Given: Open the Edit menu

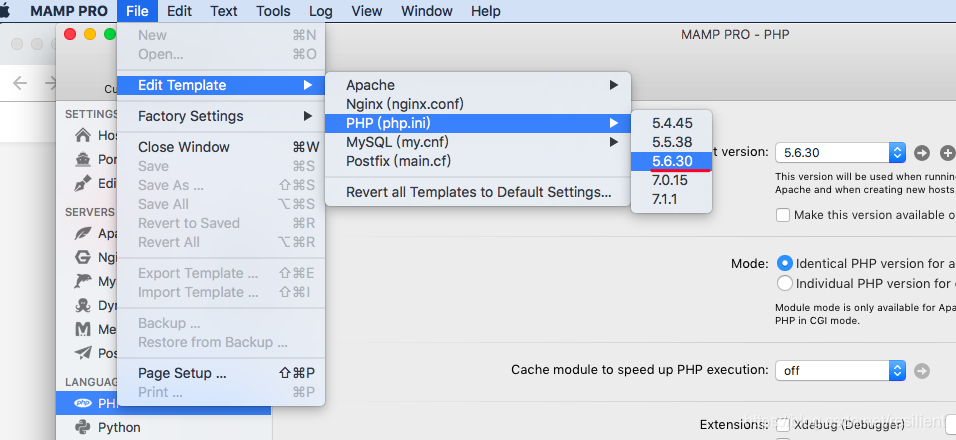Looking at the screenshot, I should pyautogui.click(x=179, y=11).
